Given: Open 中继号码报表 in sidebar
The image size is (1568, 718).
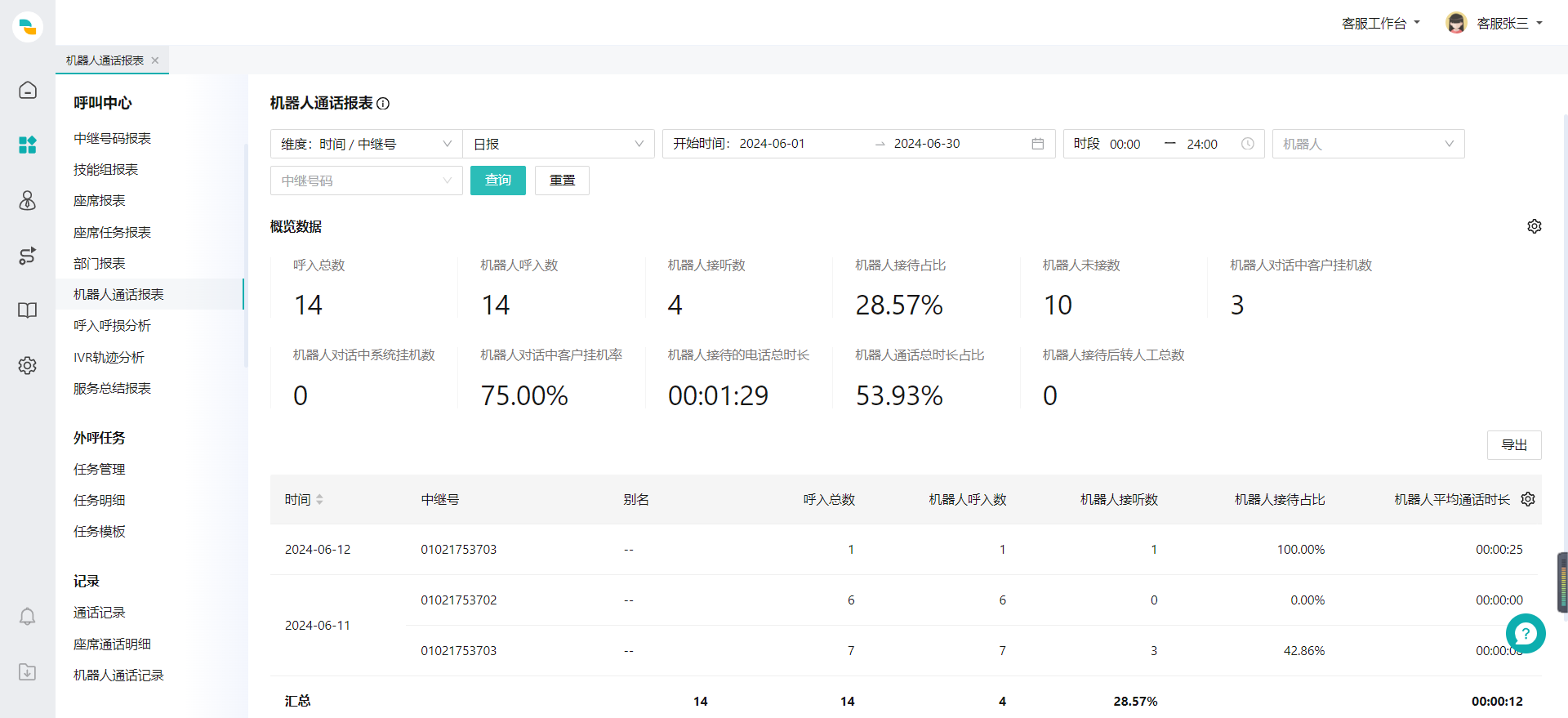Looking at the screenshot, I should [x=113, y=139].
